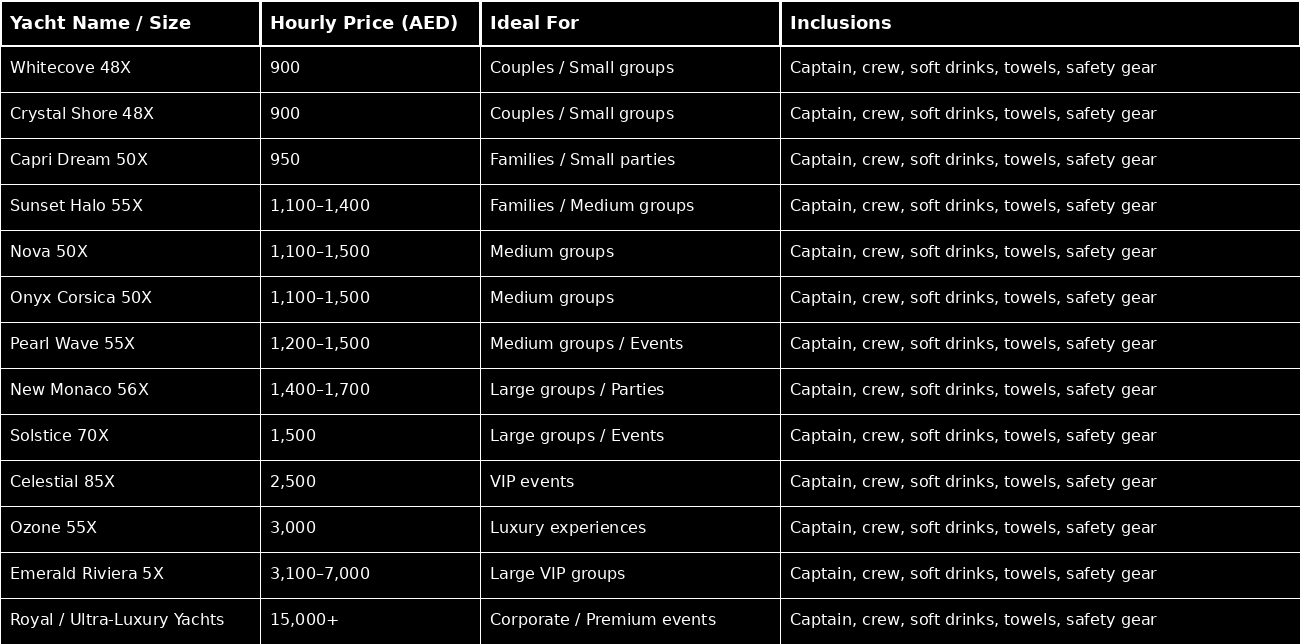Click the Nova 50X yacht name

coord(49,252)
